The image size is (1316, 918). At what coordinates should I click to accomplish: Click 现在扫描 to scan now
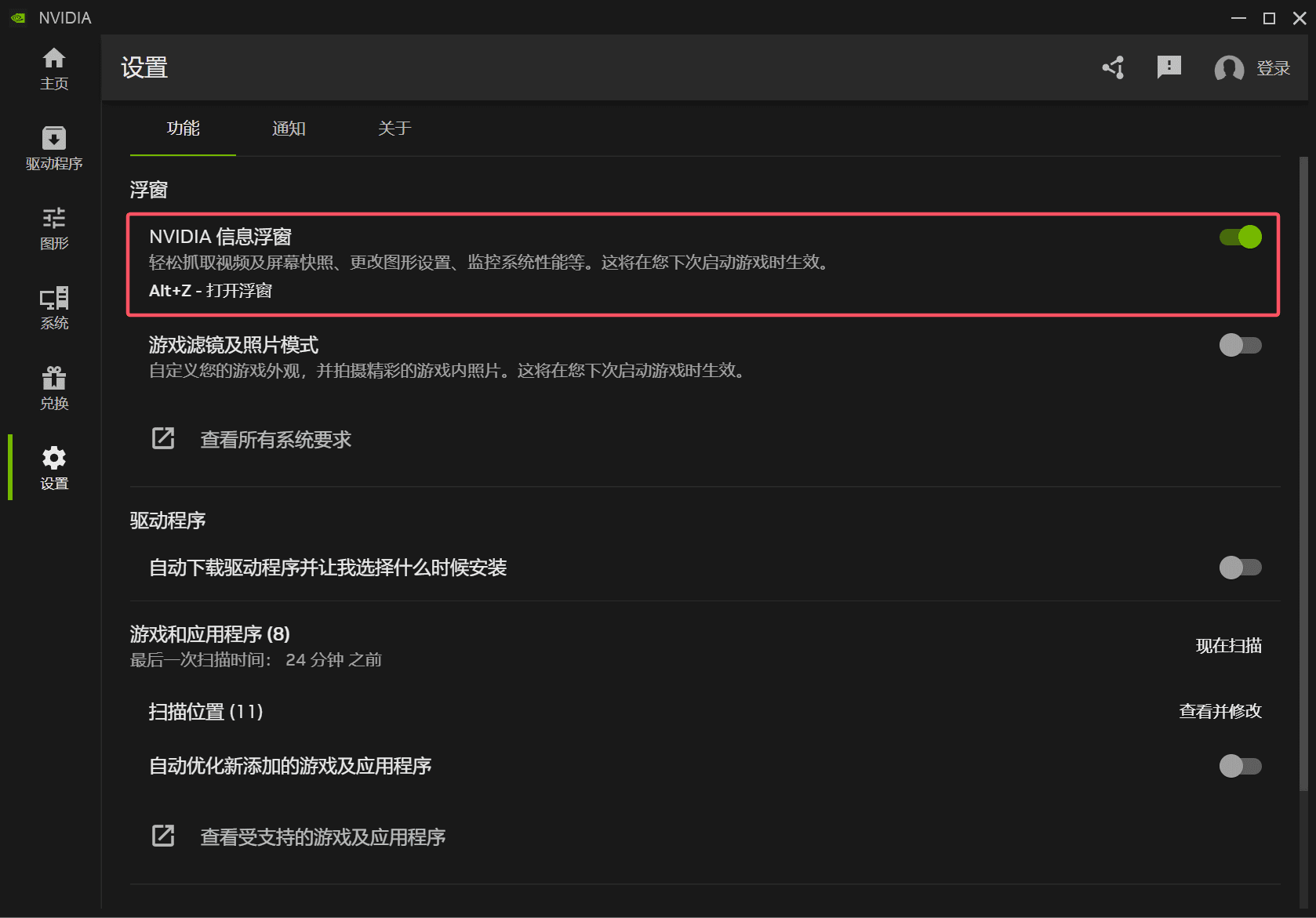[x=1229, y=646]
